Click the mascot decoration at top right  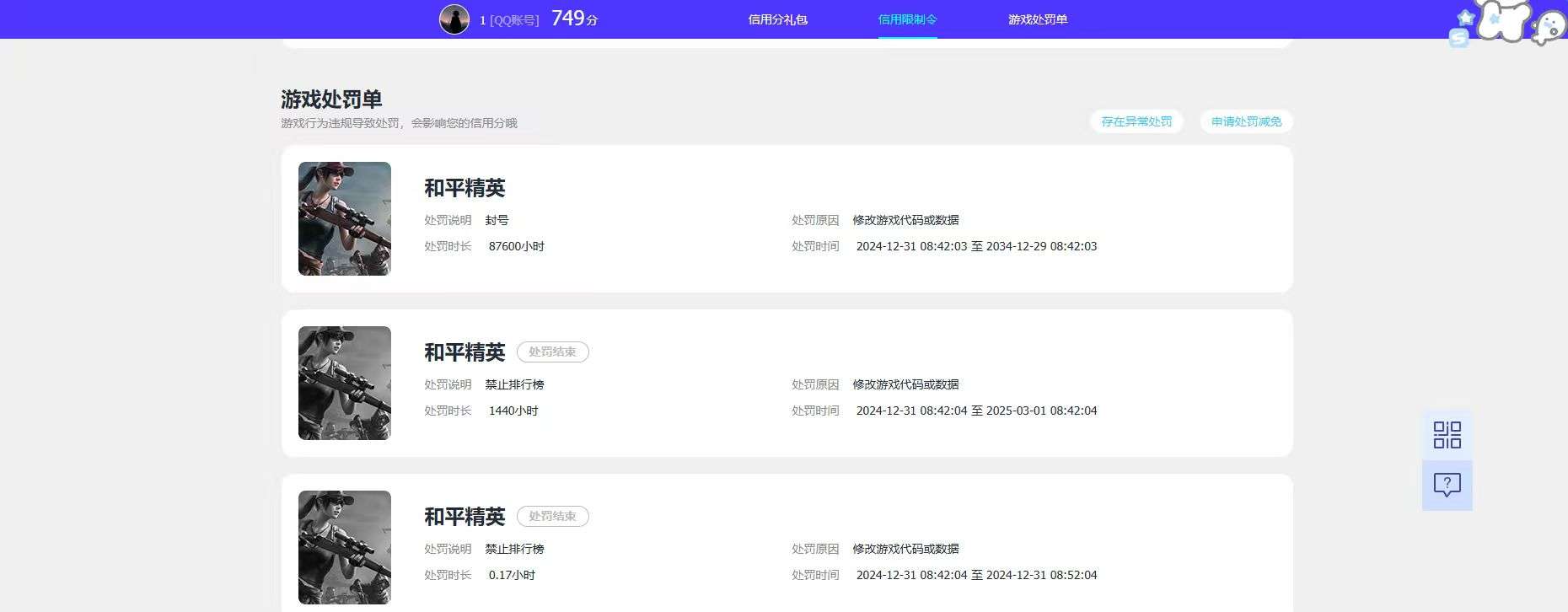(1508, 23)
